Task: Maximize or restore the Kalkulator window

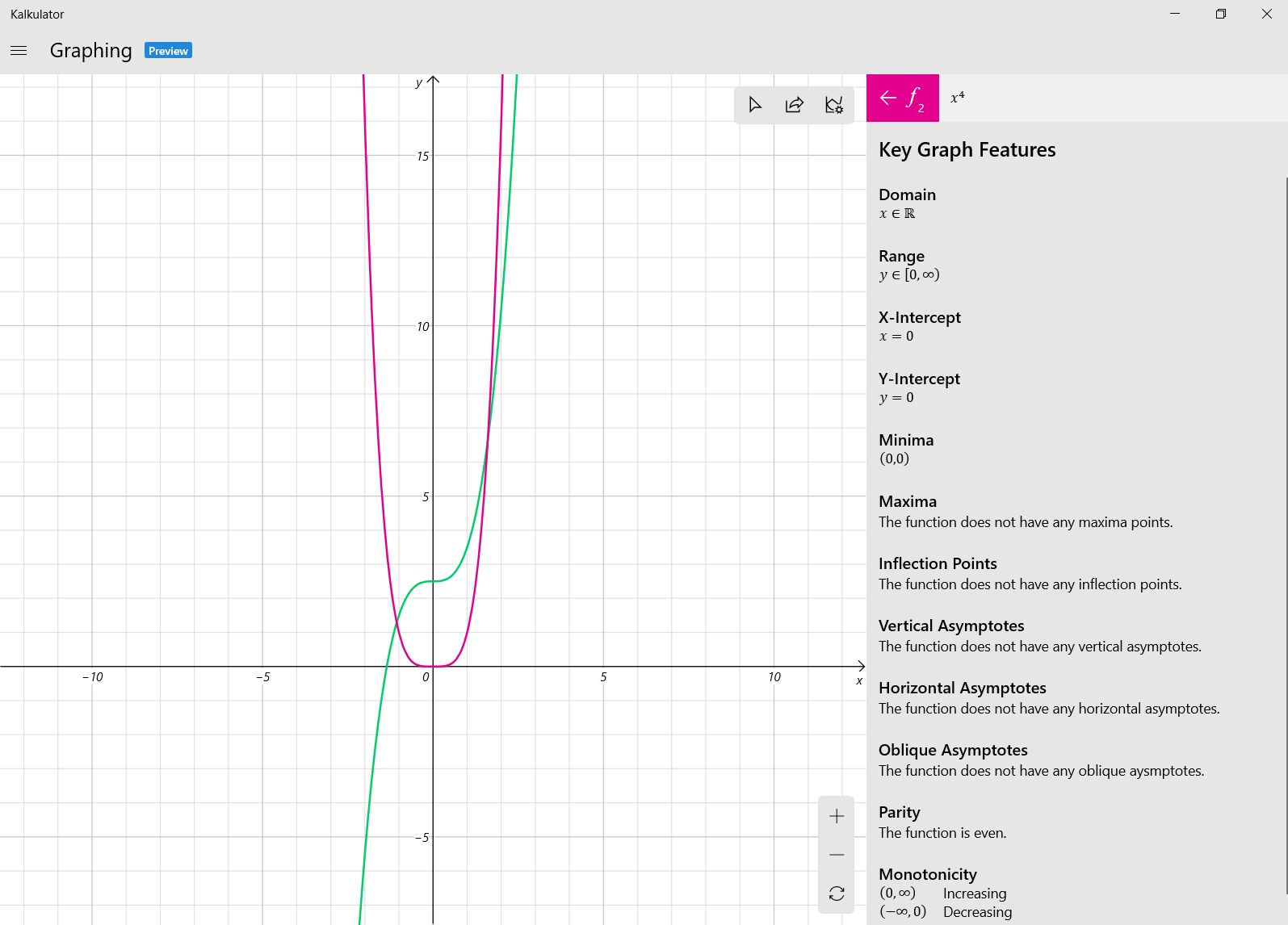Action: click(1221, 14)
